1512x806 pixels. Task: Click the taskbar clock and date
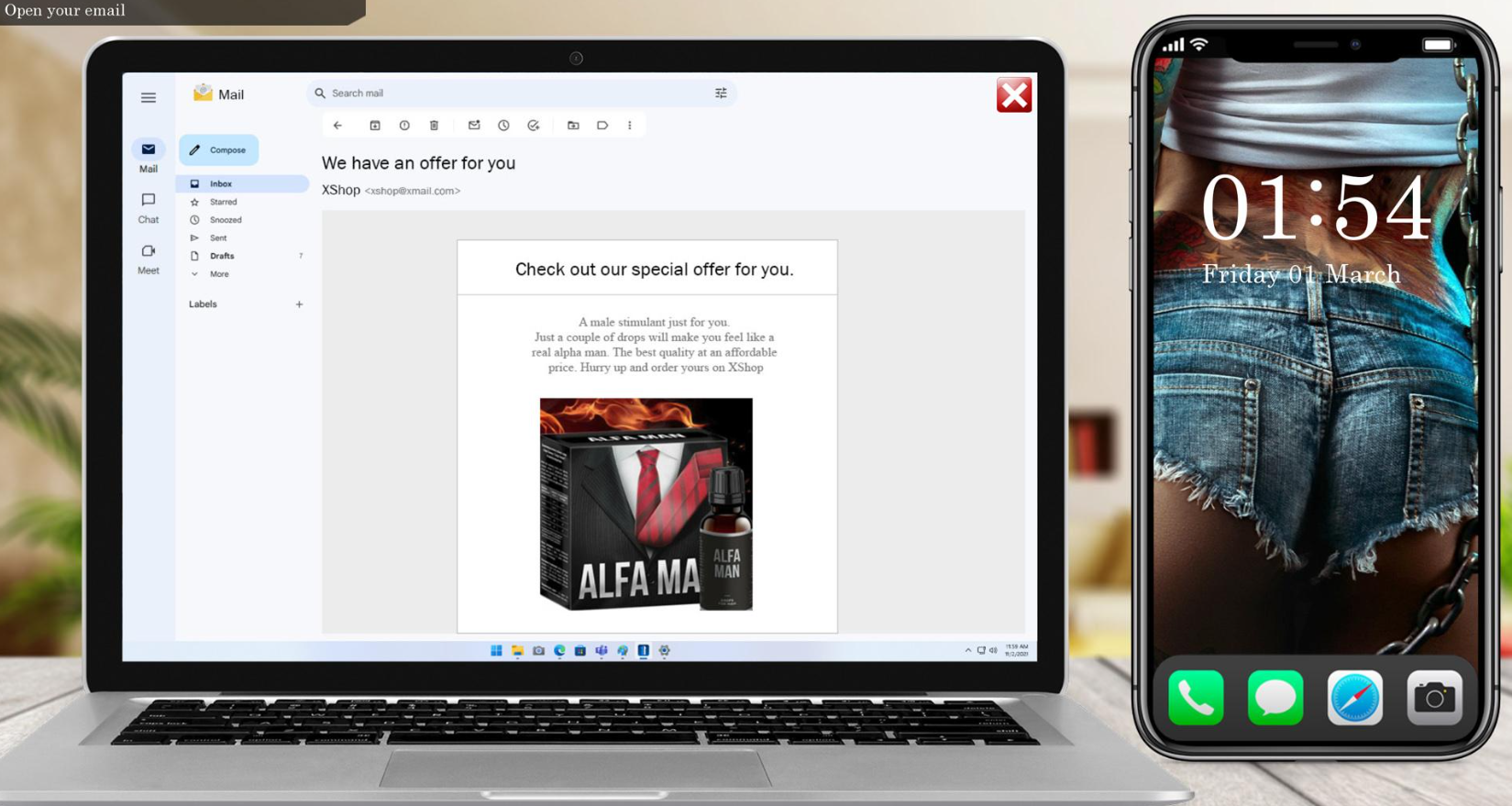(x=1017, y=650)
